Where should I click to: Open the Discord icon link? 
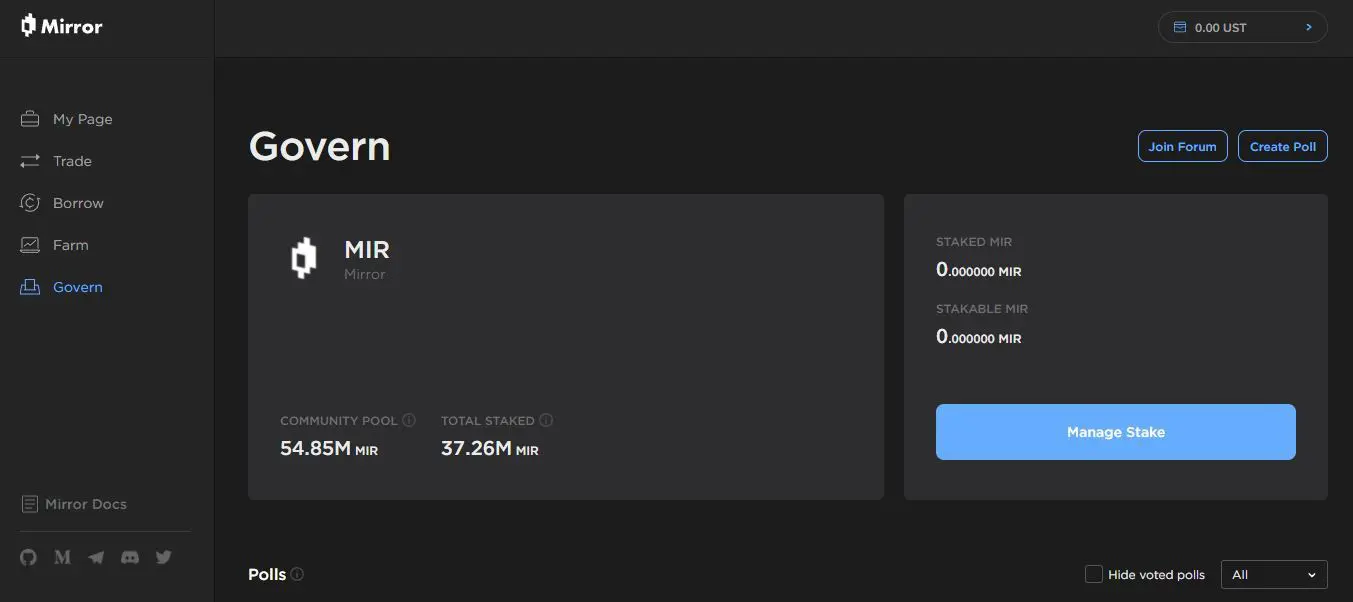[130, 557]
